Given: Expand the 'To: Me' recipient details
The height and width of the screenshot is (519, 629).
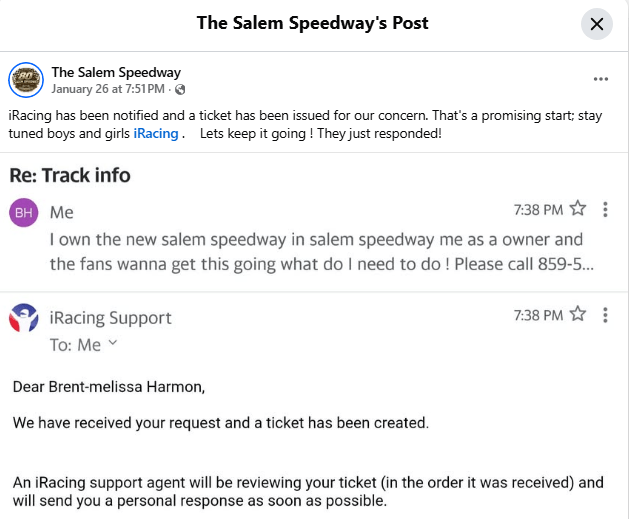Looking at the screenshot, I should coord(112,344).
